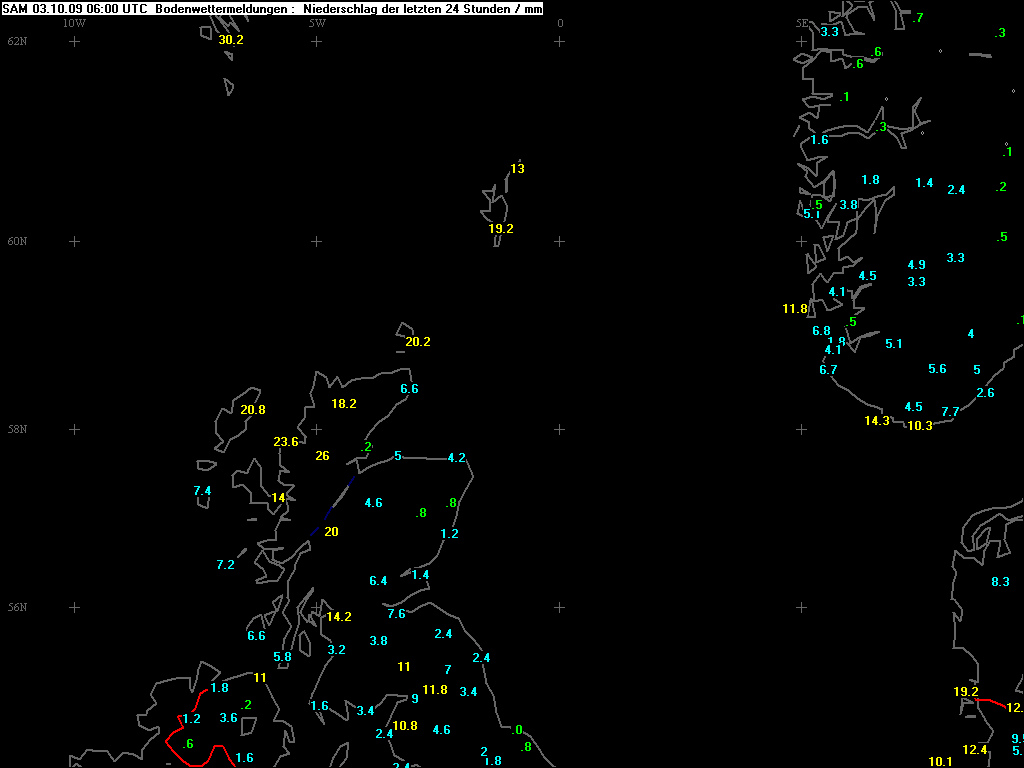This screenshot has height=768, width=1024.
Task: Pick the cyan 8.3 reading
Action: (1000, 582)
